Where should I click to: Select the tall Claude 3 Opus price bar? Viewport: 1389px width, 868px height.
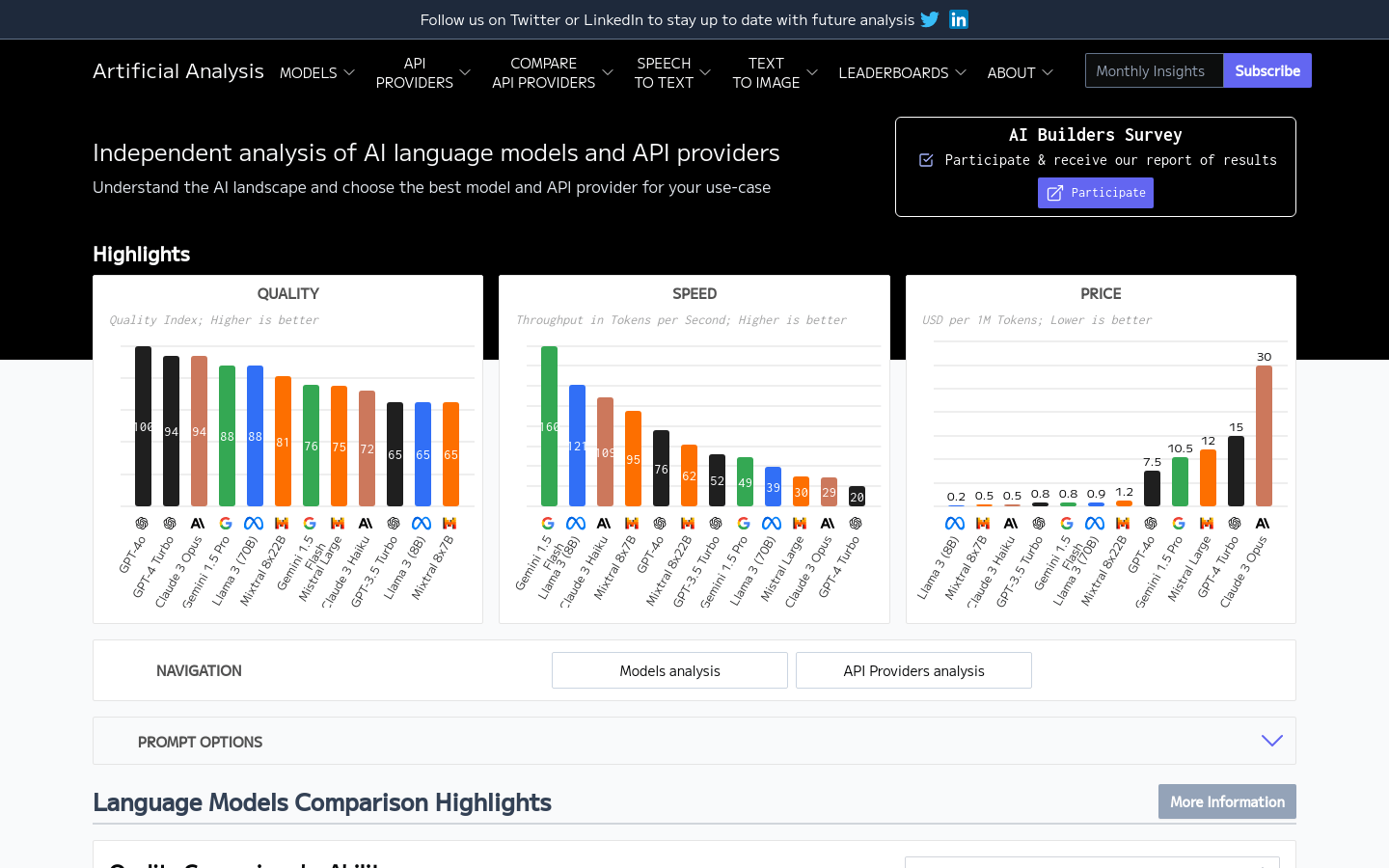[x=1264, y=436]
